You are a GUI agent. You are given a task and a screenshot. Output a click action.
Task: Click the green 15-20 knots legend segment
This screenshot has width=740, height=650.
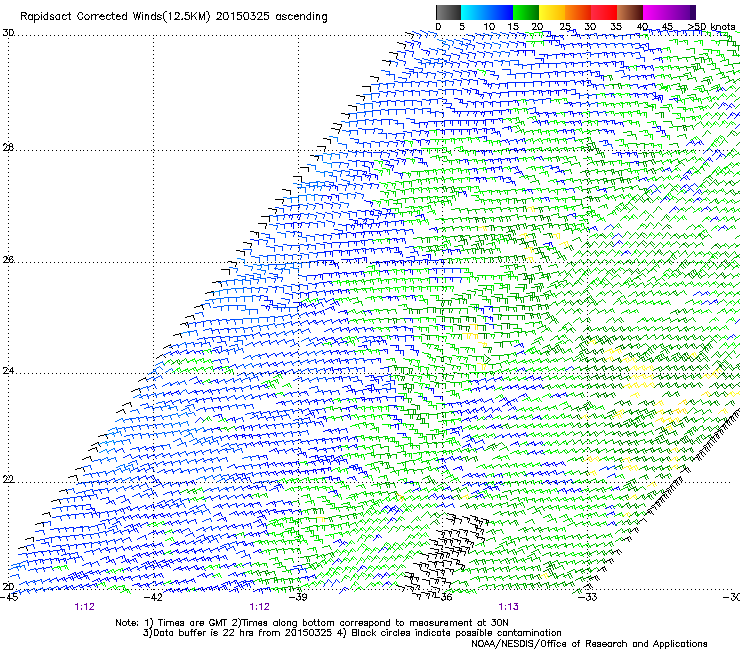pos(526,12)
